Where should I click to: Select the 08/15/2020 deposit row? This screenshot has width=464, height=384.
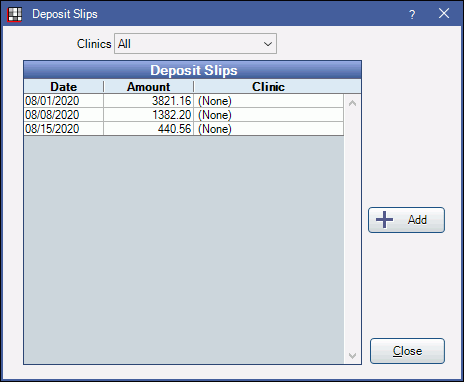pyautogui.click(x=184, y=129)
